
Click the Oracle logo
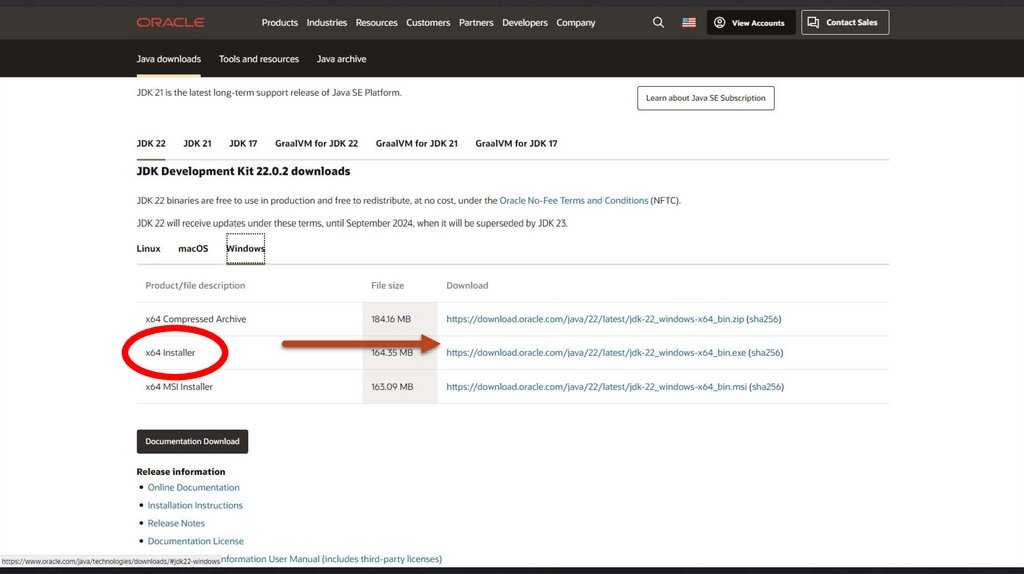click(170, 22)
